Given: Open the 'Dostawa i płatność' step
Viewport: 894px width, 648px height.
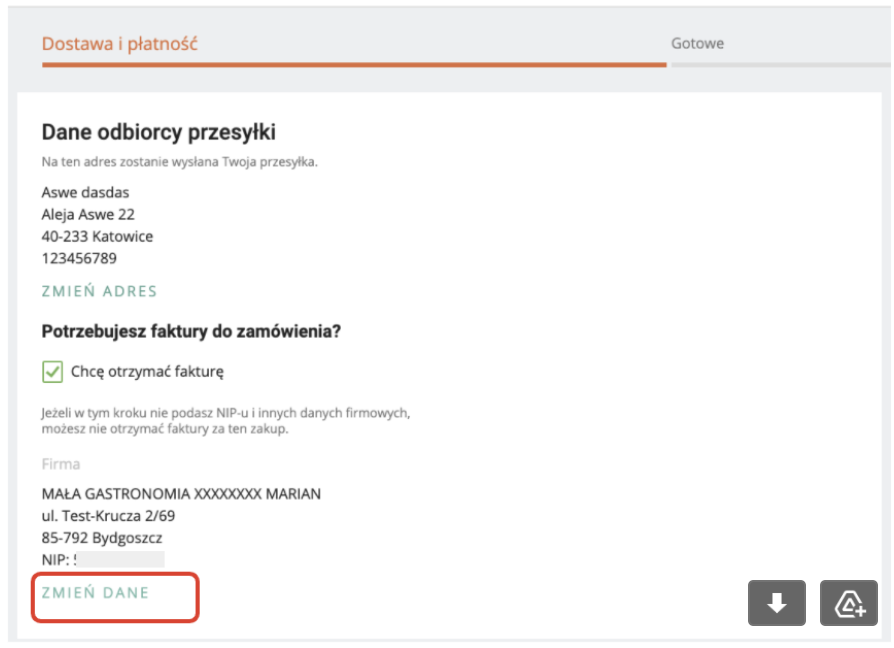Looking at the screenshot, I should click(120, 43).
